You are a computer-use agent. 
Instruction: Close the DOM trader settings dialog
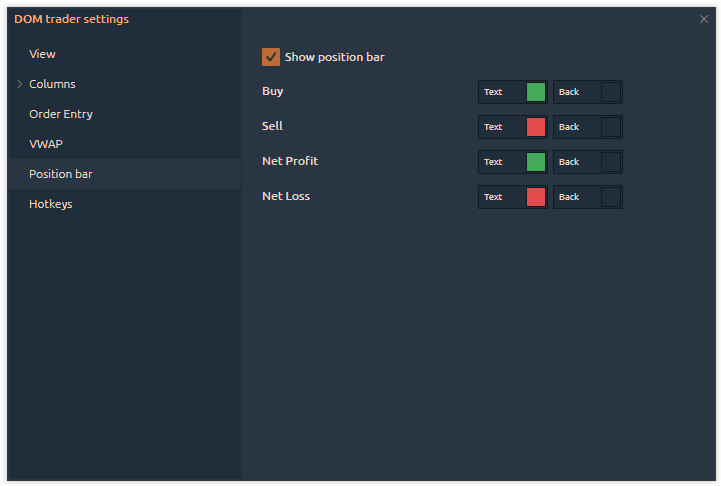click(704, 19)
